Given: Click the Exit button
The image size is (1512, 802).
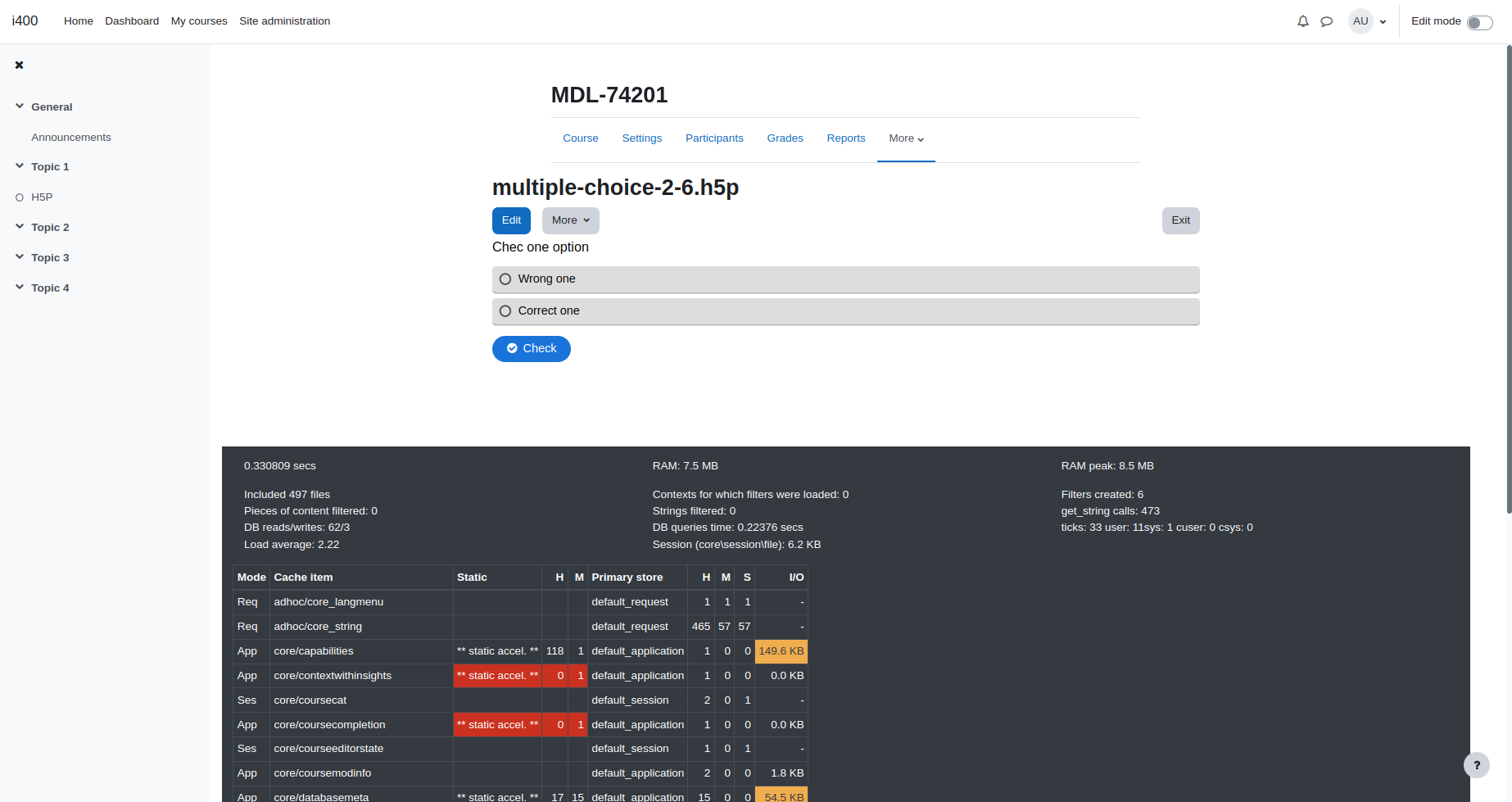Looking at the screenshot, I should tap(1180, 220).
